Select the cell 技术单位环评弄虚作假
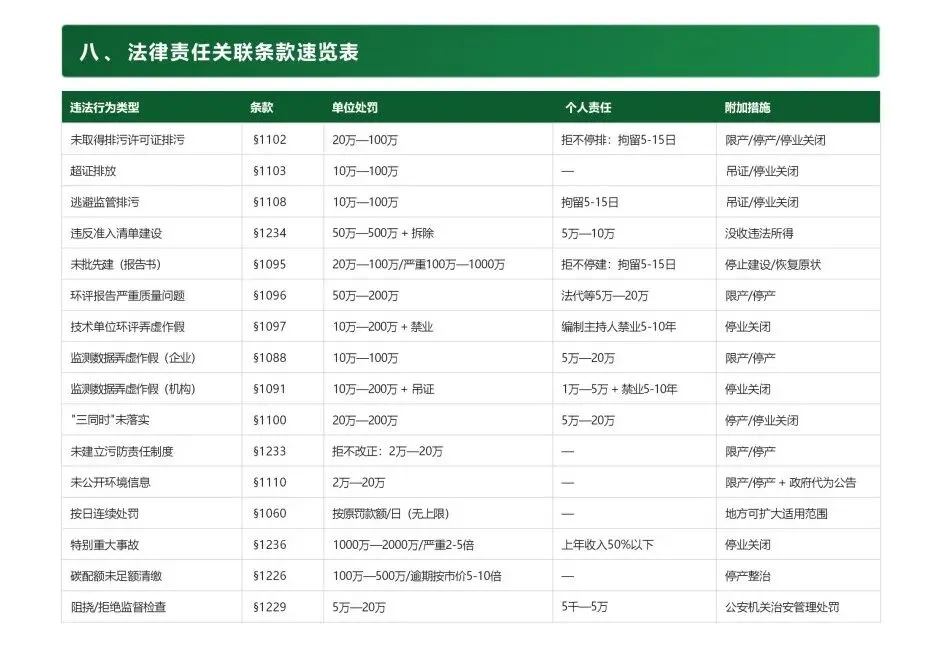Screen dimensions: 941x663 click(127, 327)
